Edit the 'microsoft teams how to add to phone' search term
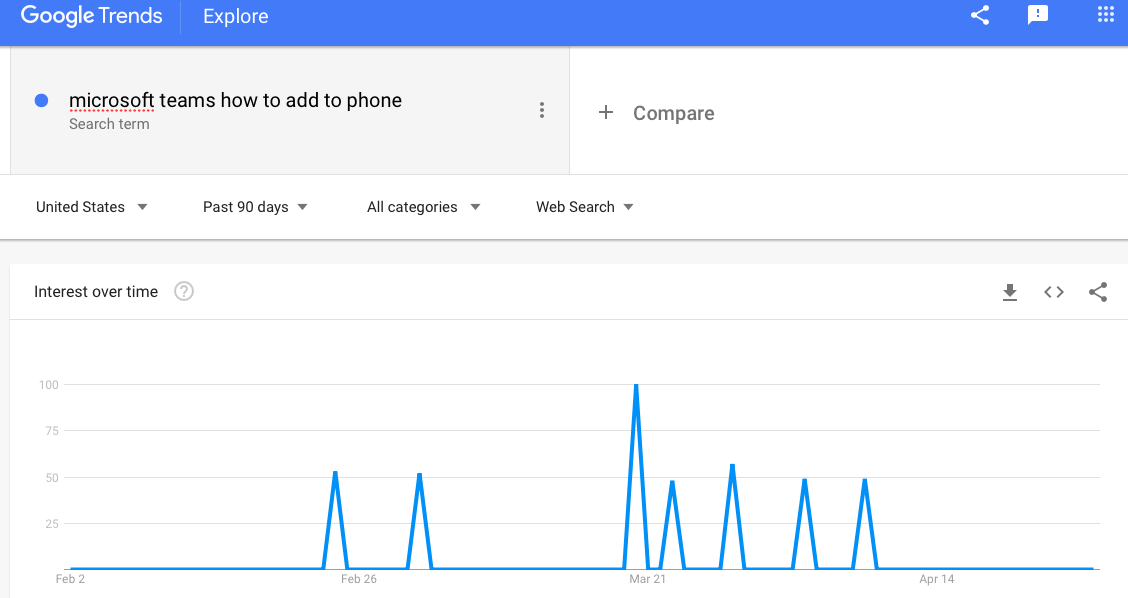Viewport: 1128px width, 598px height. click(x=235, y=100)
